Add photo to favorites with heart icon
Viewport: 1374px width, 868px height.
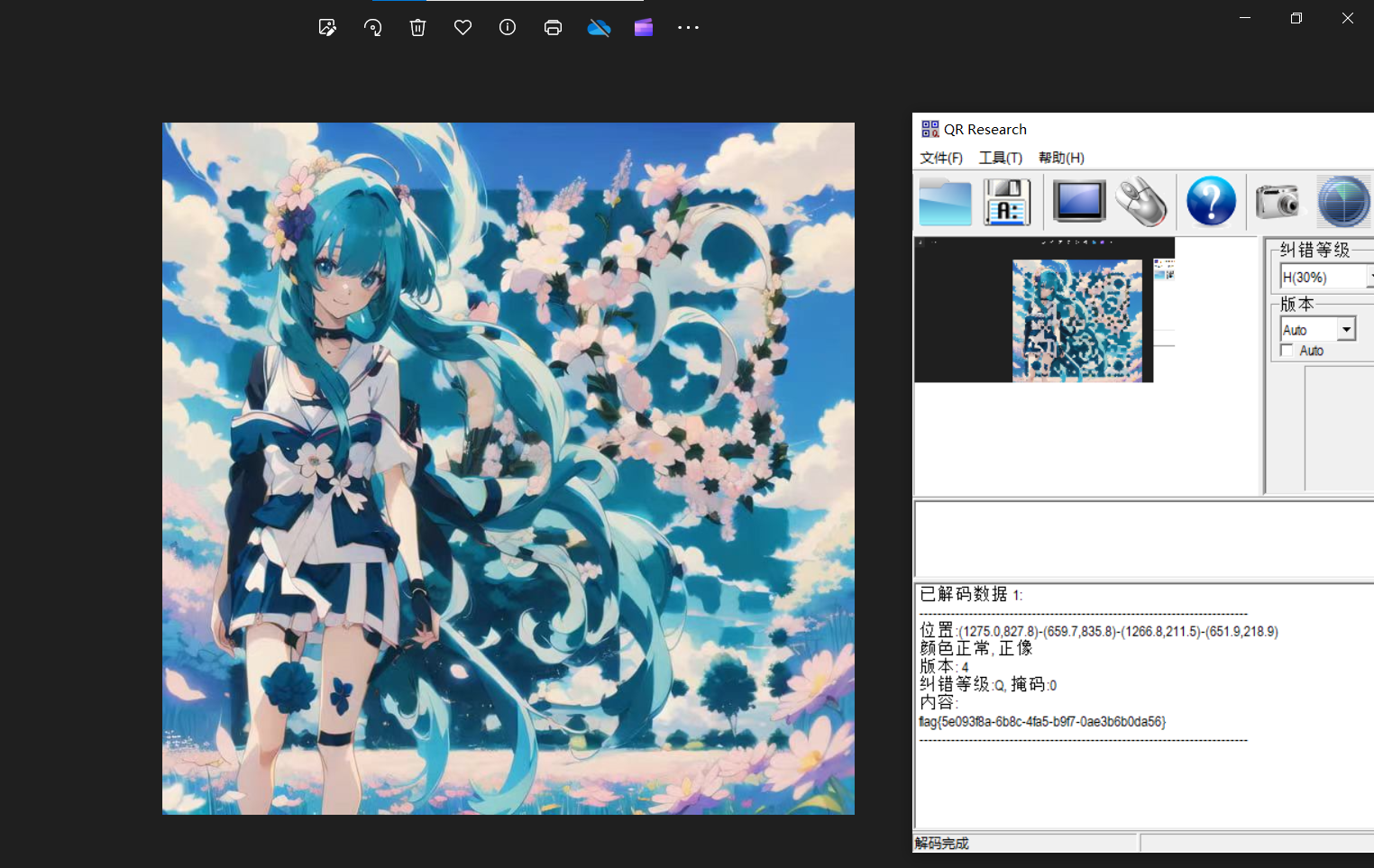click(x=463, y=28)
